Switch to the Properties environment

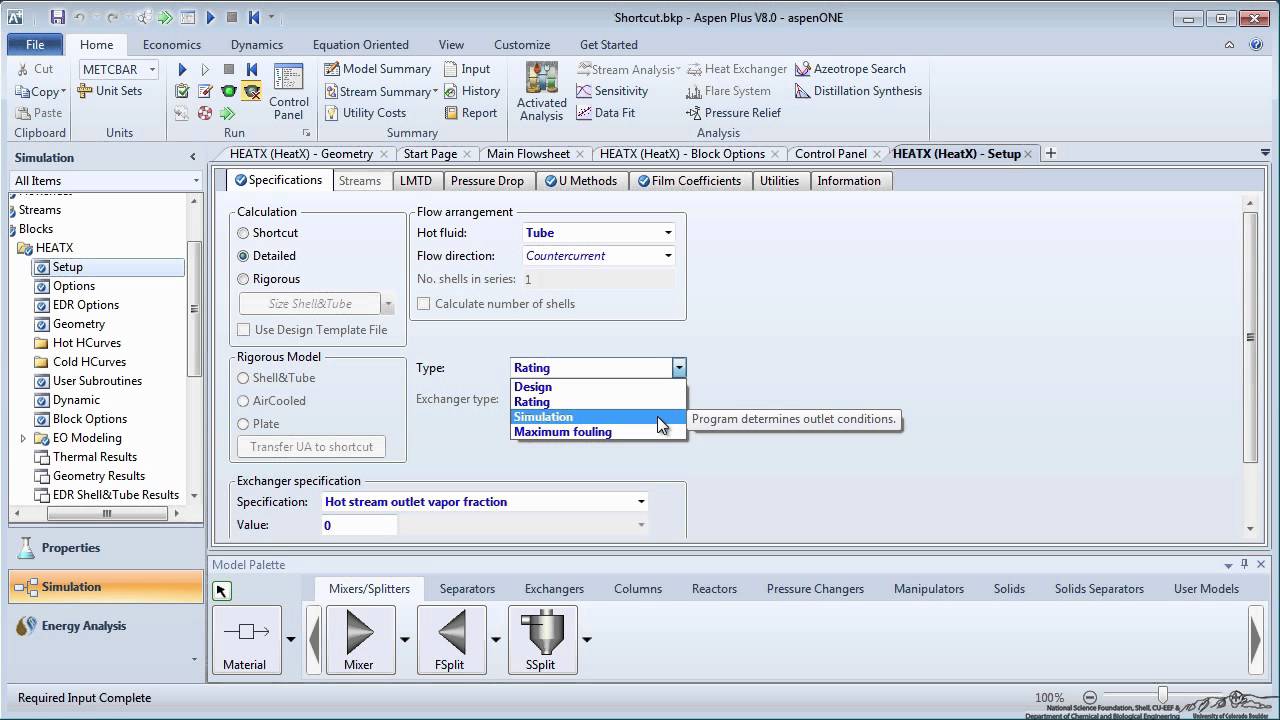point(105,548)
